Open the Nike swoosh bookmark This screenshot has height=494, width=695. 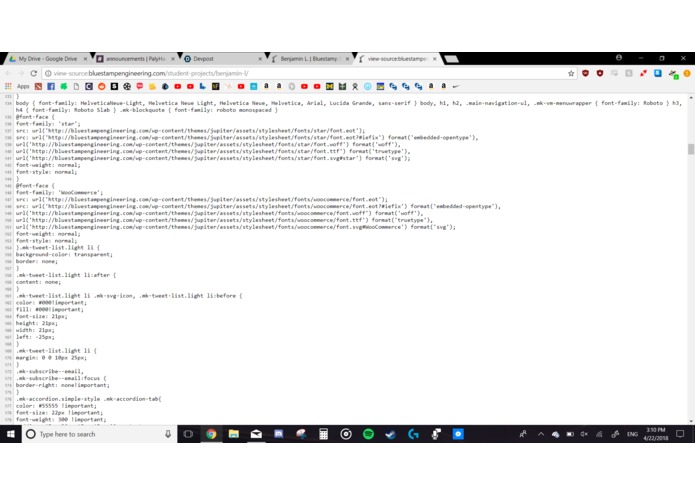click(x=456, y=86)
